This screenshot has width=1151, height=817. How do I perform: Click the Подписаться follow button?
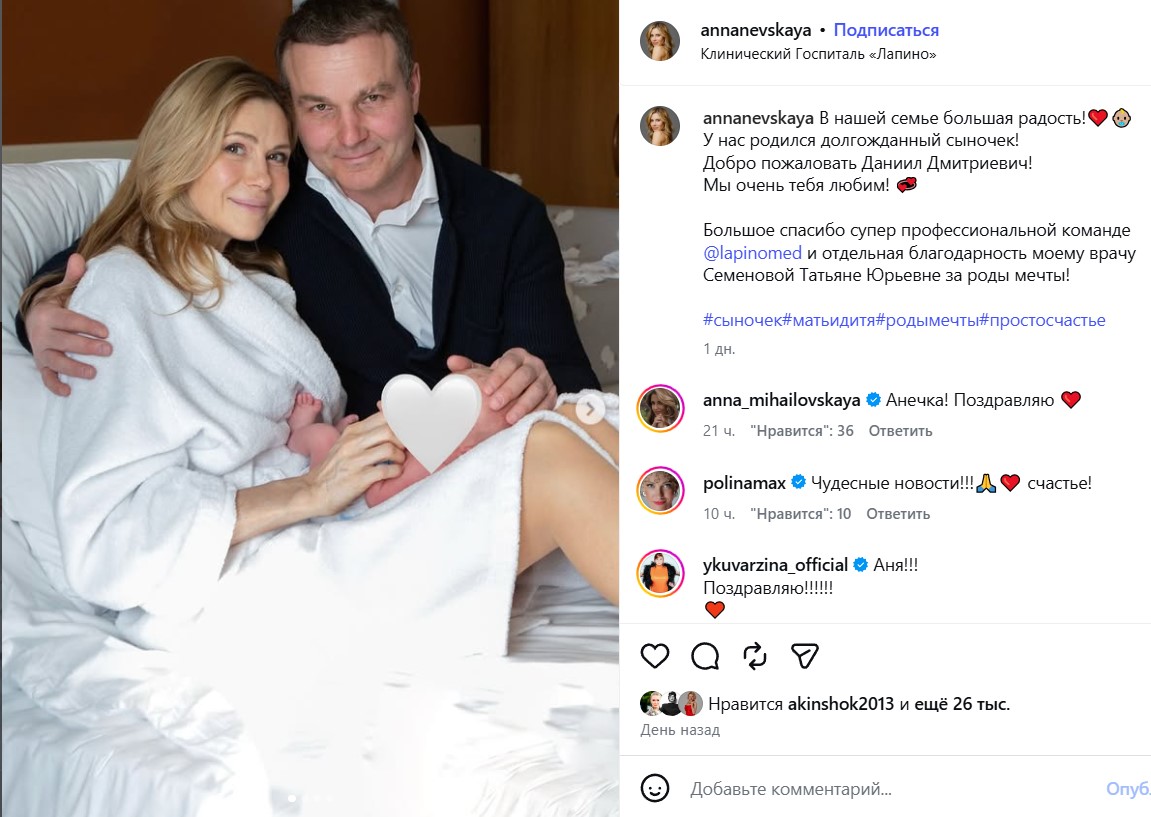886,31
